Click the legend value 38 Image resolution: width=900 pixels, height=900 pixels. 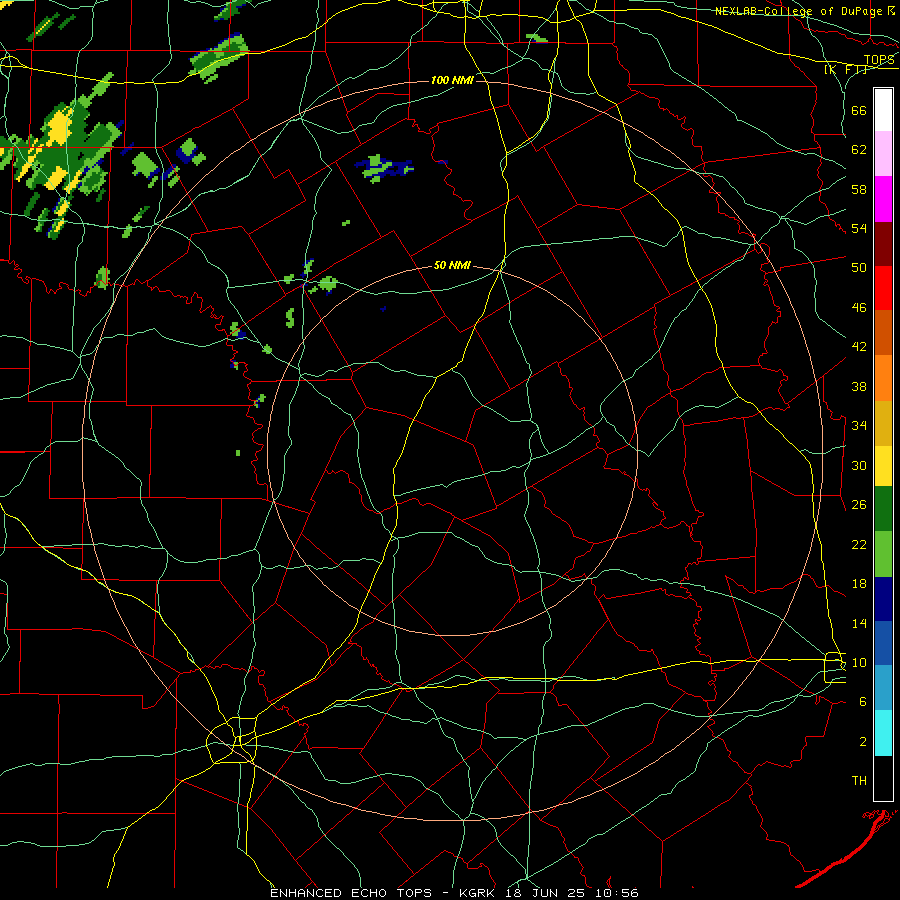859,386
